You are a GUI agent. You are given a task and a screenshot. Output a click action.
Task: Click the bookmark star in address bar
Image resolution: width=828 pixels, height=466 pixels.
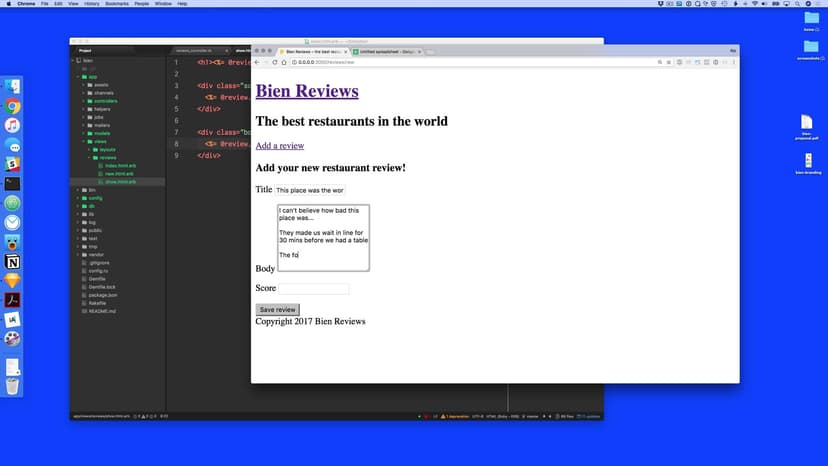click(x=667, y=62)
